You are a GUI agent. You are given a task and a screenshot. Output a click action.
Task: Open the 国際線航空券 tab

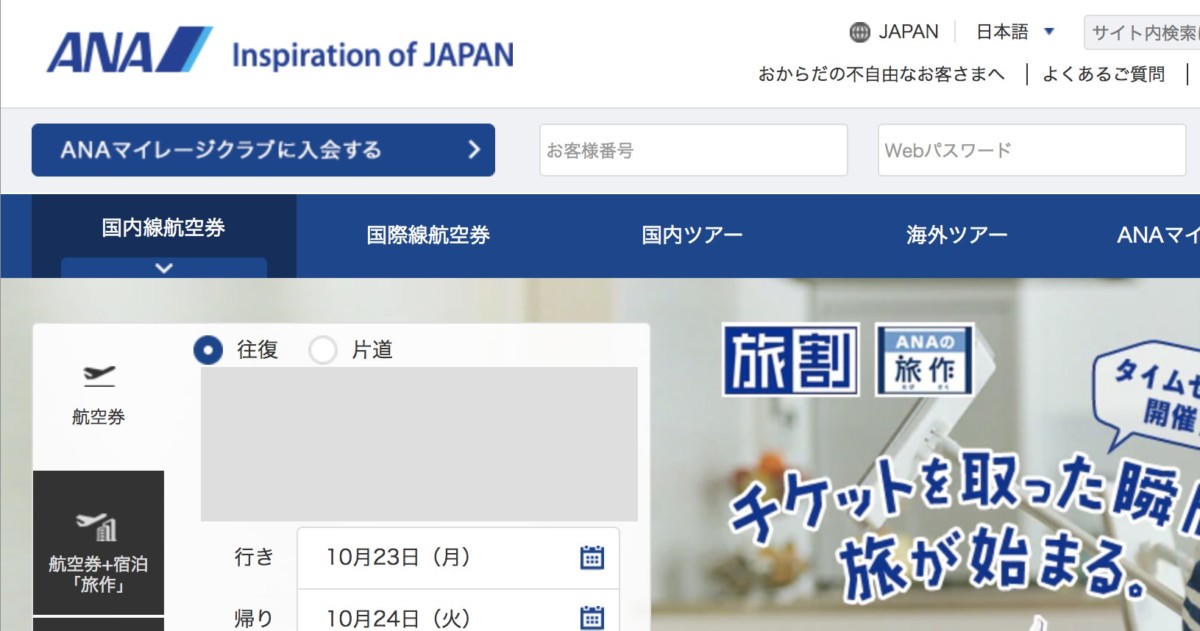coord(428,236)
